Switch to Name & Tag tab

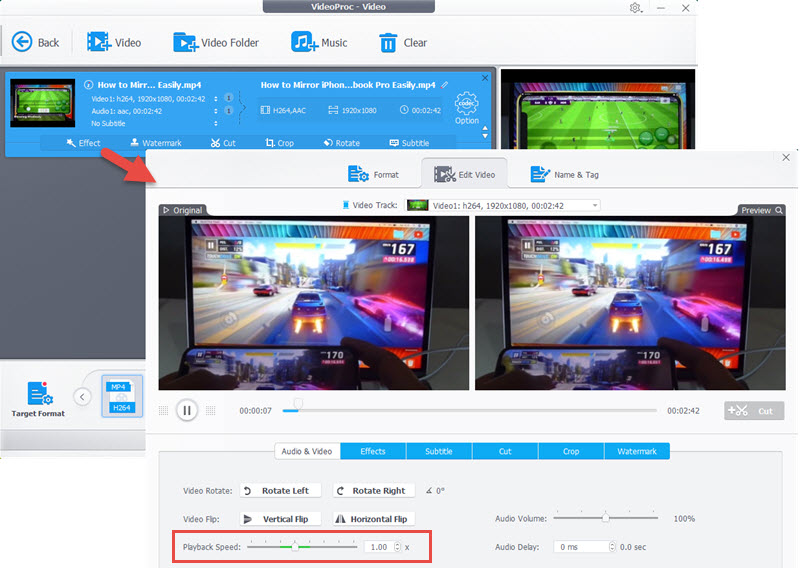tap(564, 175)
